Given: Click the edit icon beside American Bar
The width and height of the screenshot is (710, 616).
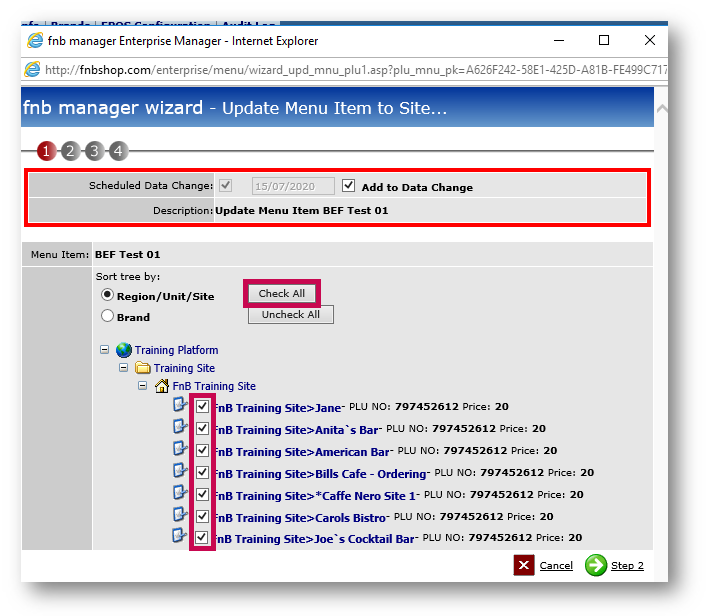Looking at the screenshot, I should [x=180, y=448].
